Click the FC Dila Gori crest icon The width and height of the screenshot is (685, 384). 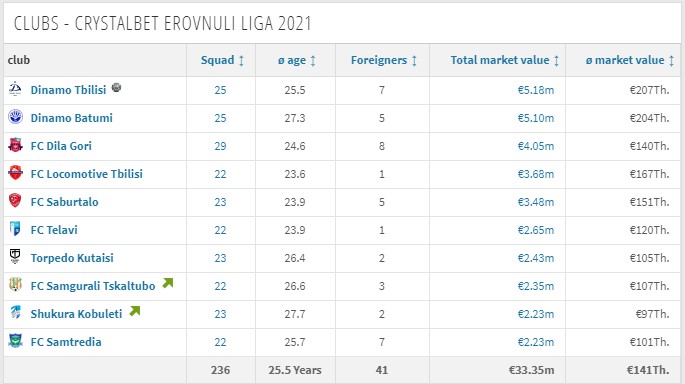tap(15, 145)
